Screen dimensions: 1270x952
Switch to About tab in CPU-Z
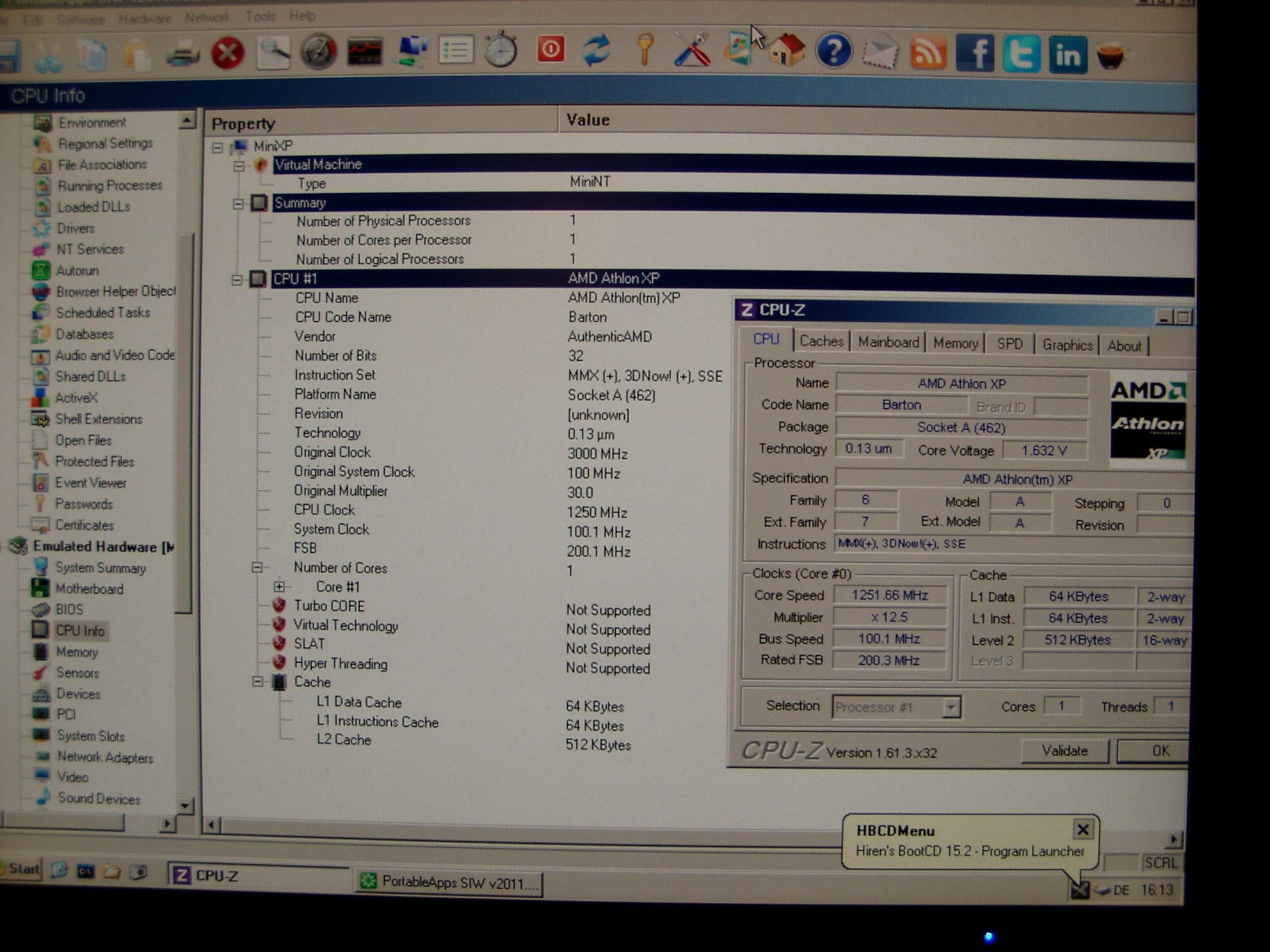[x=1124, y=346]
